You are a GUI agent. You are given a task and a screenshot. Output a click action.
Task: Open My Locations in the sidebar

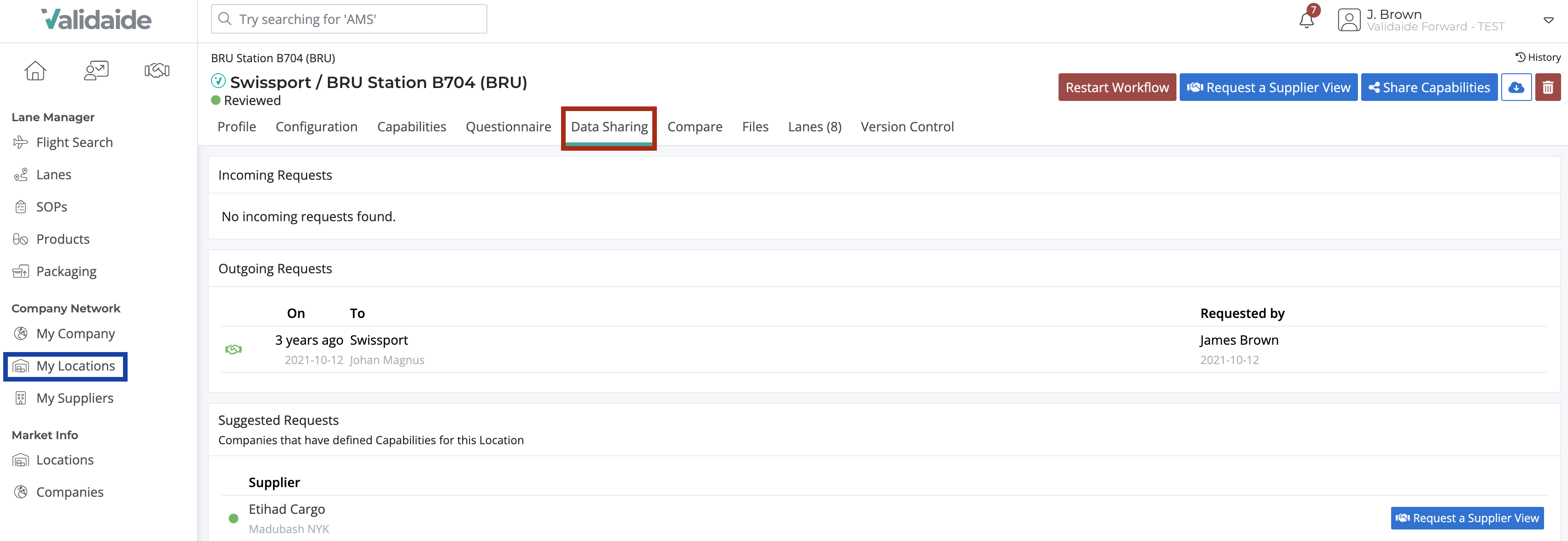76,366
